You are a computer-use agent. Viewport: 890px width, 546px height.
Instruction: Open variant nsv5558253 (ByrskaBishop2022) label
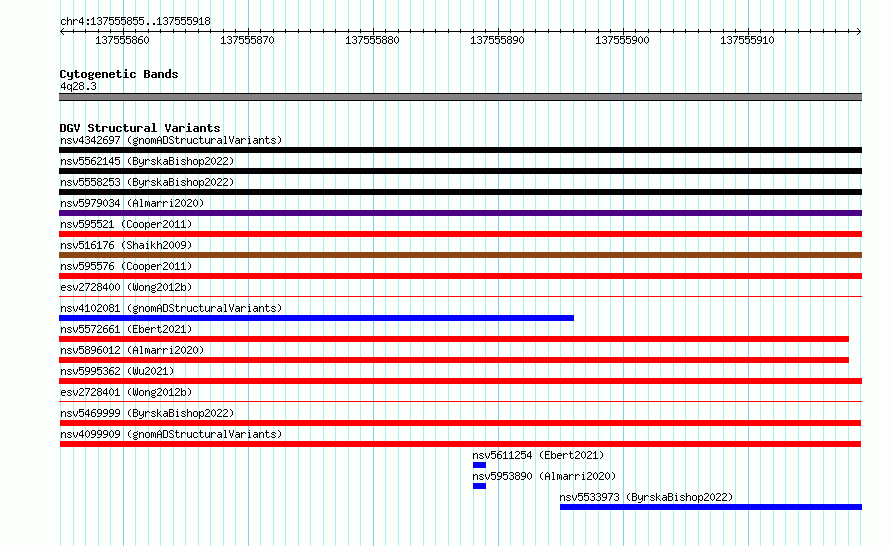pyautogui.click(x=147, y=182)
